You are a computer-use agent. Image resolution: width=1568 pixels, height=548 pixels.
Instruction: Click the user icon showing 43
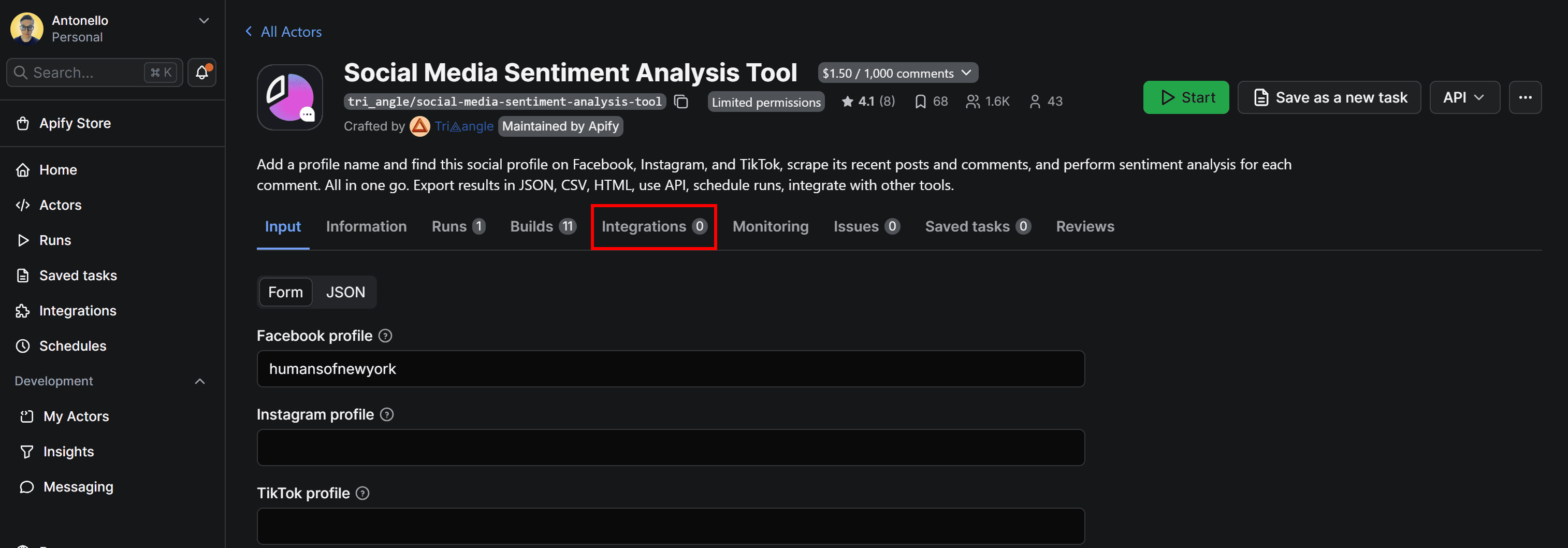pos(1035,102)
